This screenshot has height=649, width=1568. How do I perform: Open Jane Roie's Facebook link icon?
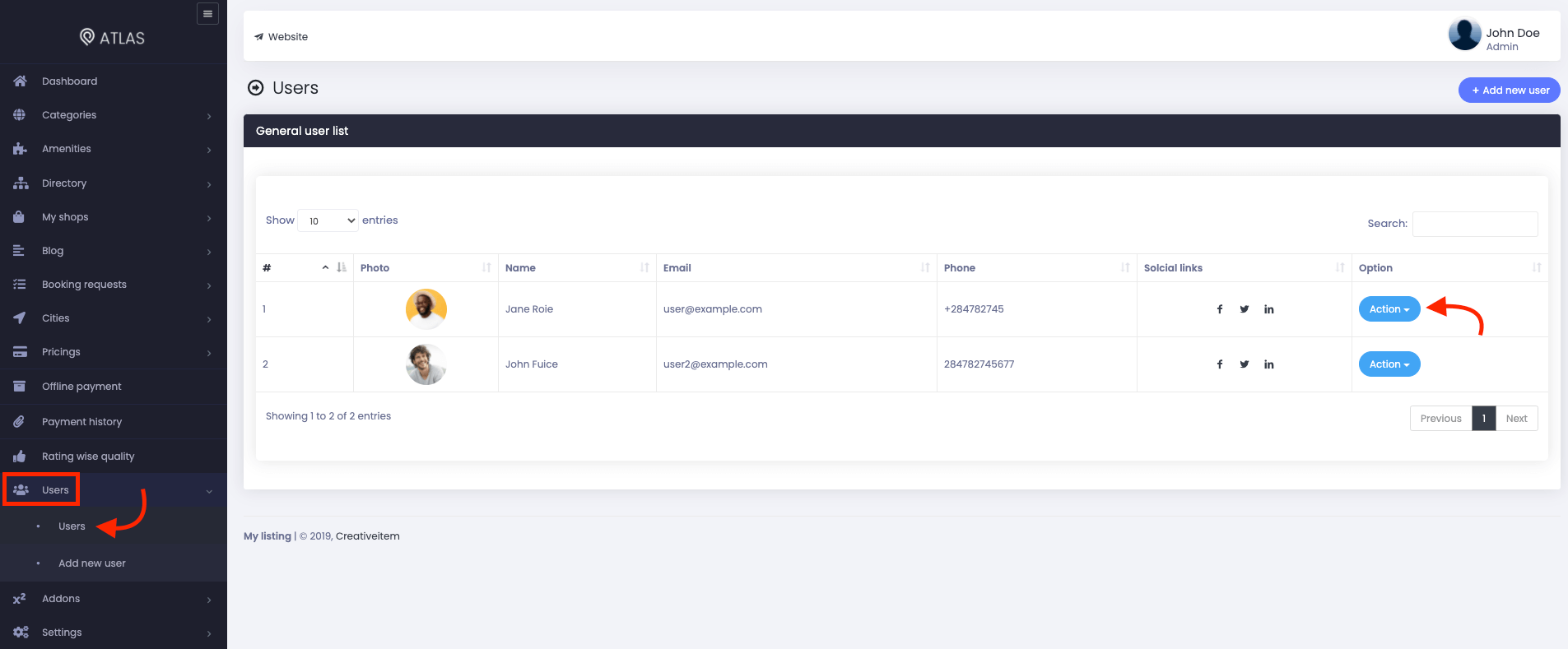(1220, 309)
